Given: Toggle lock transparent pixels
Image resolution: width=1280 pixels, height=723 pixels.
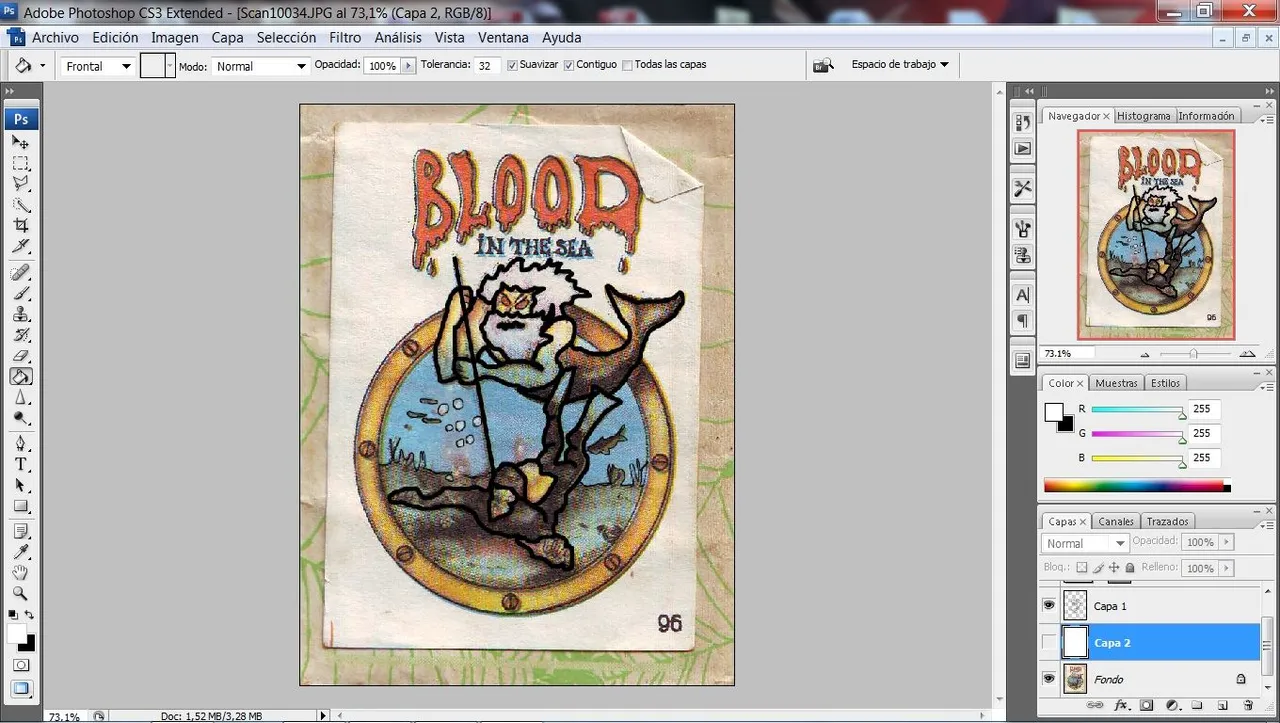Looking at the screenshot, I should [1081, 567].
